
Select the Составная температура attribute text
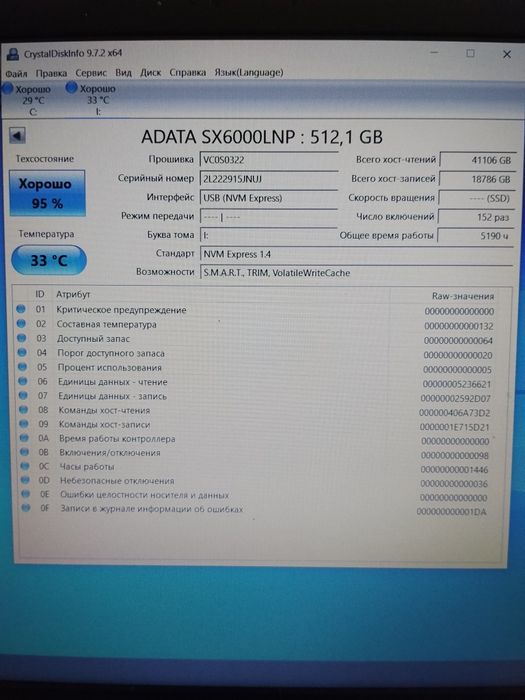click(x=107, y=325)
